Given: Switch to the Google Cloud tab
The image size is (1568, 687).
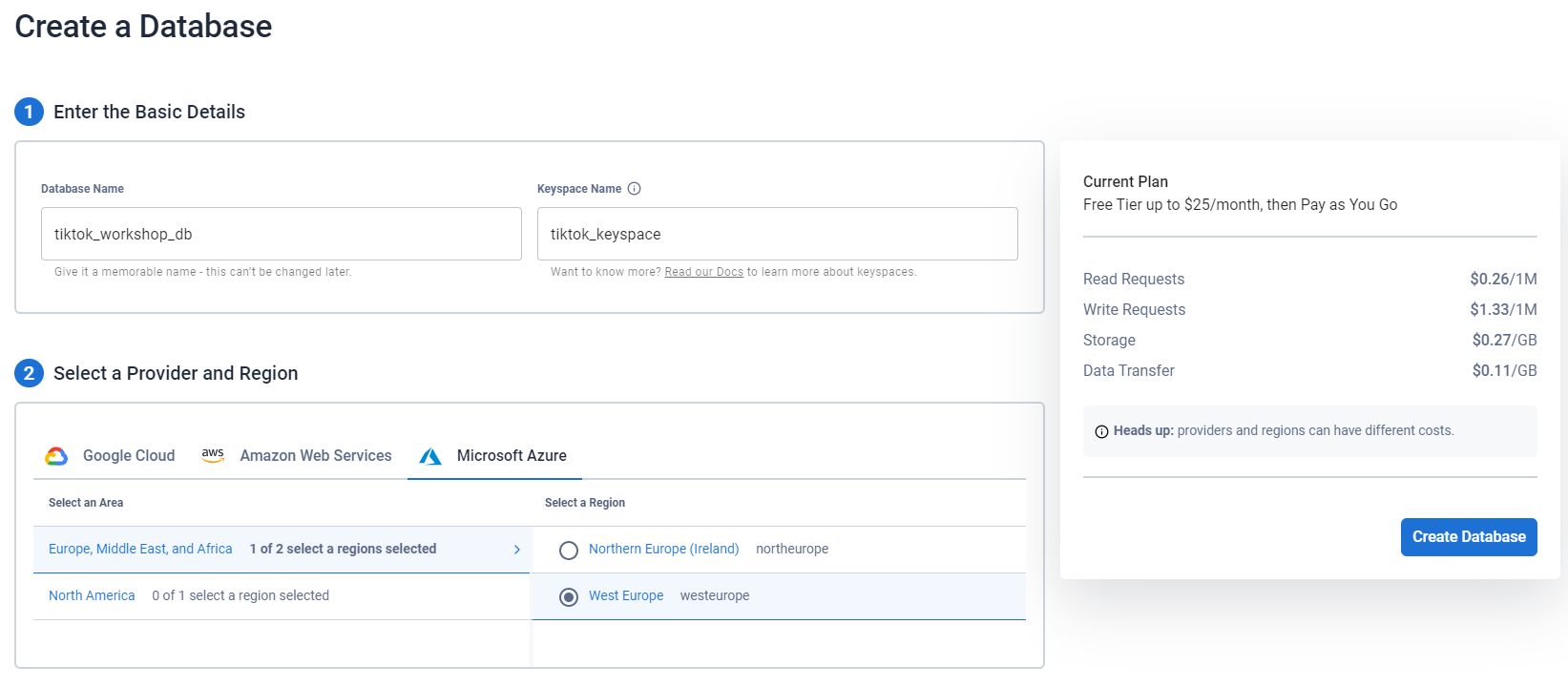Looking at the screenshot, I should pyautogui.click(x=129, y=456).
